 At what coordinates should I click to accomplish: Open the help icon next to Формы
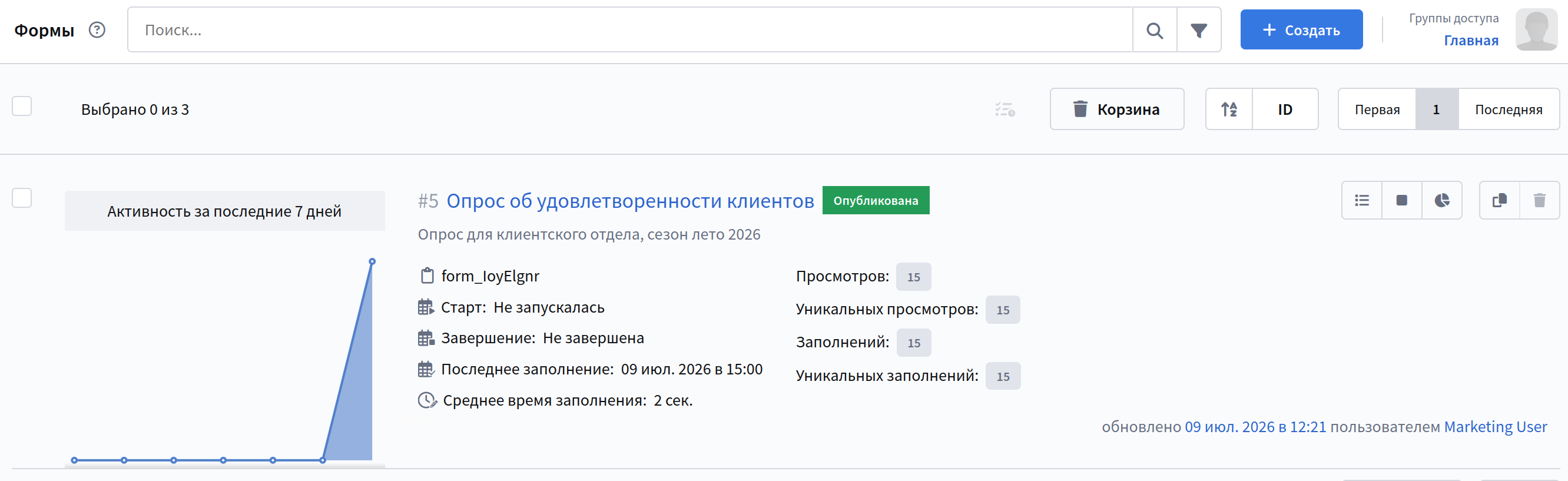(97, 30)
